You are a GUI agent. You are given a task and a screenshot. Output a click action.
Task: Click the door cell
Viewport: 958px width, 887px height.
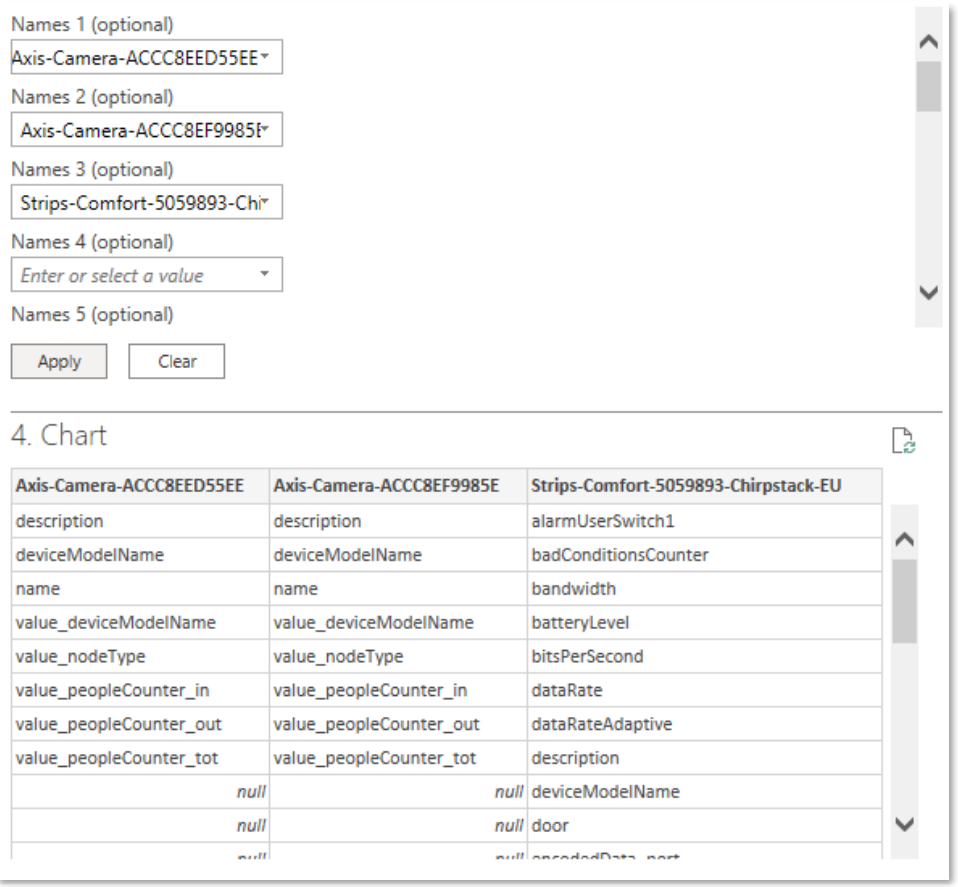pyautogui.click(x=704, y=825)
